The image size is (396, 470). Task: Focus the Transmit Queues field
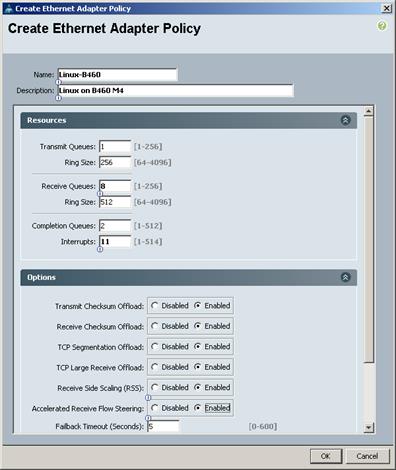[x=115, y=146]
